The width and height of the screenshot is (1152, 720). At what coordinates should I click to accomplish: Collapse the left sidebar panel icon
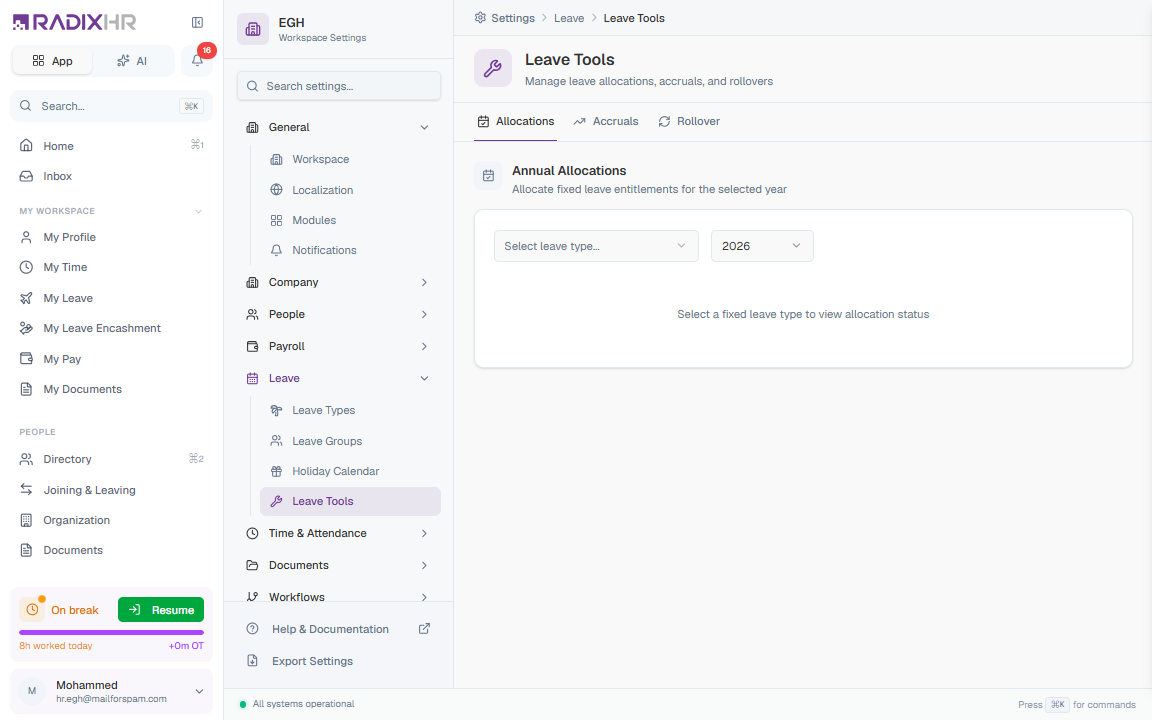[x=197, y=23]
